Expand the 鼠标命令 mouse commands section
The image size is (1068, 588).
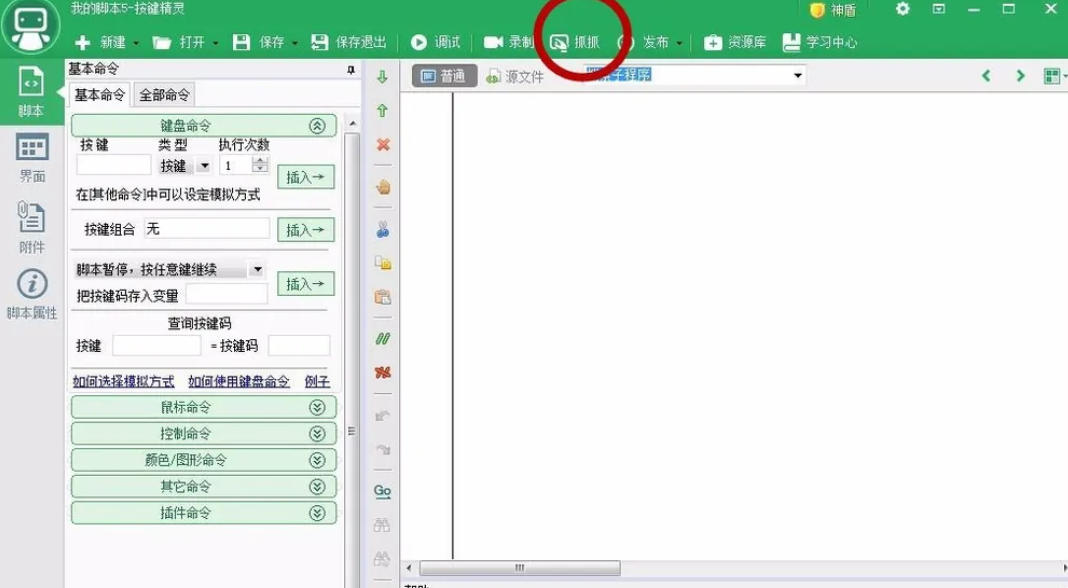tap(318, 407)
